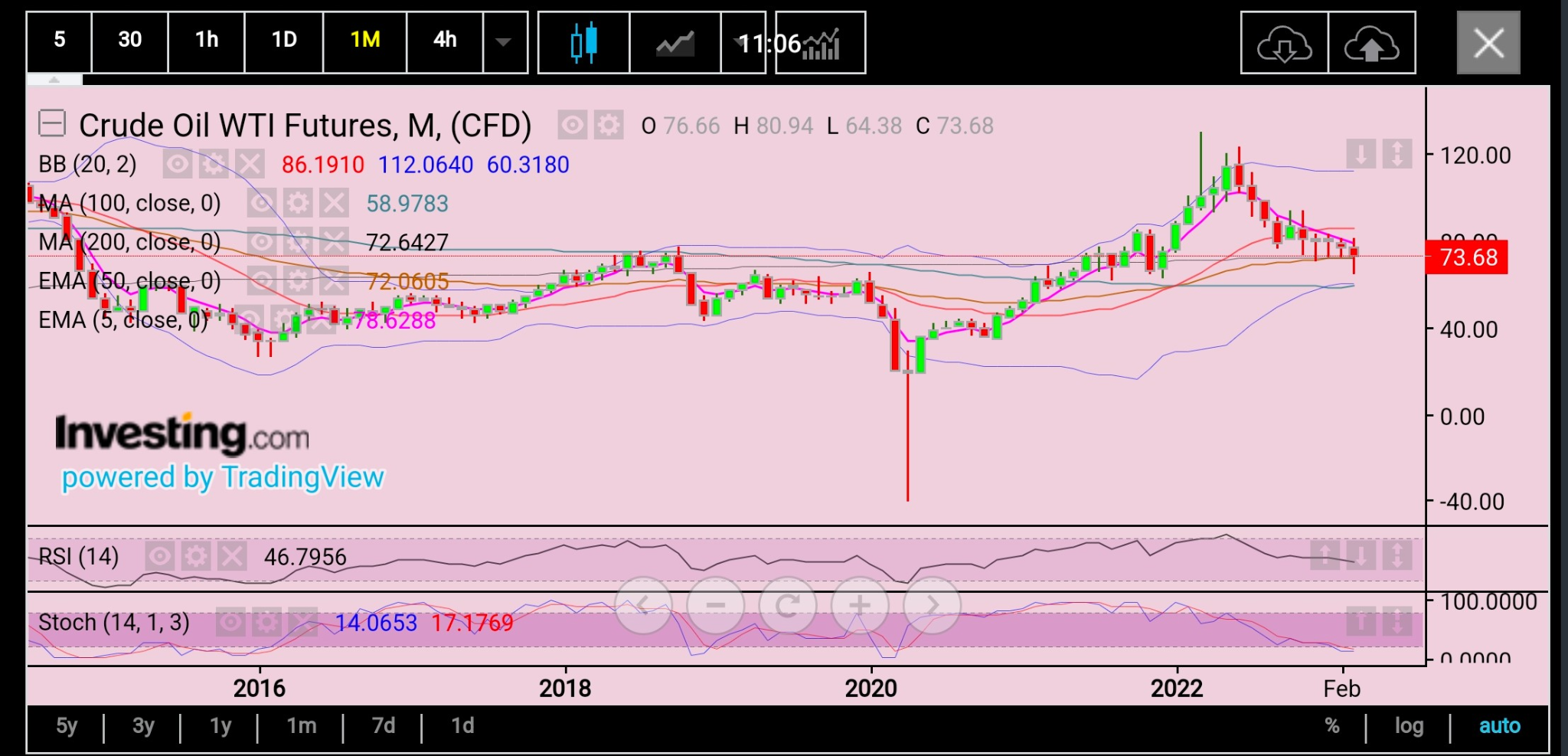Set range to 3y
The height and width of the screenshot is (756, 1568).
point(143,726)
